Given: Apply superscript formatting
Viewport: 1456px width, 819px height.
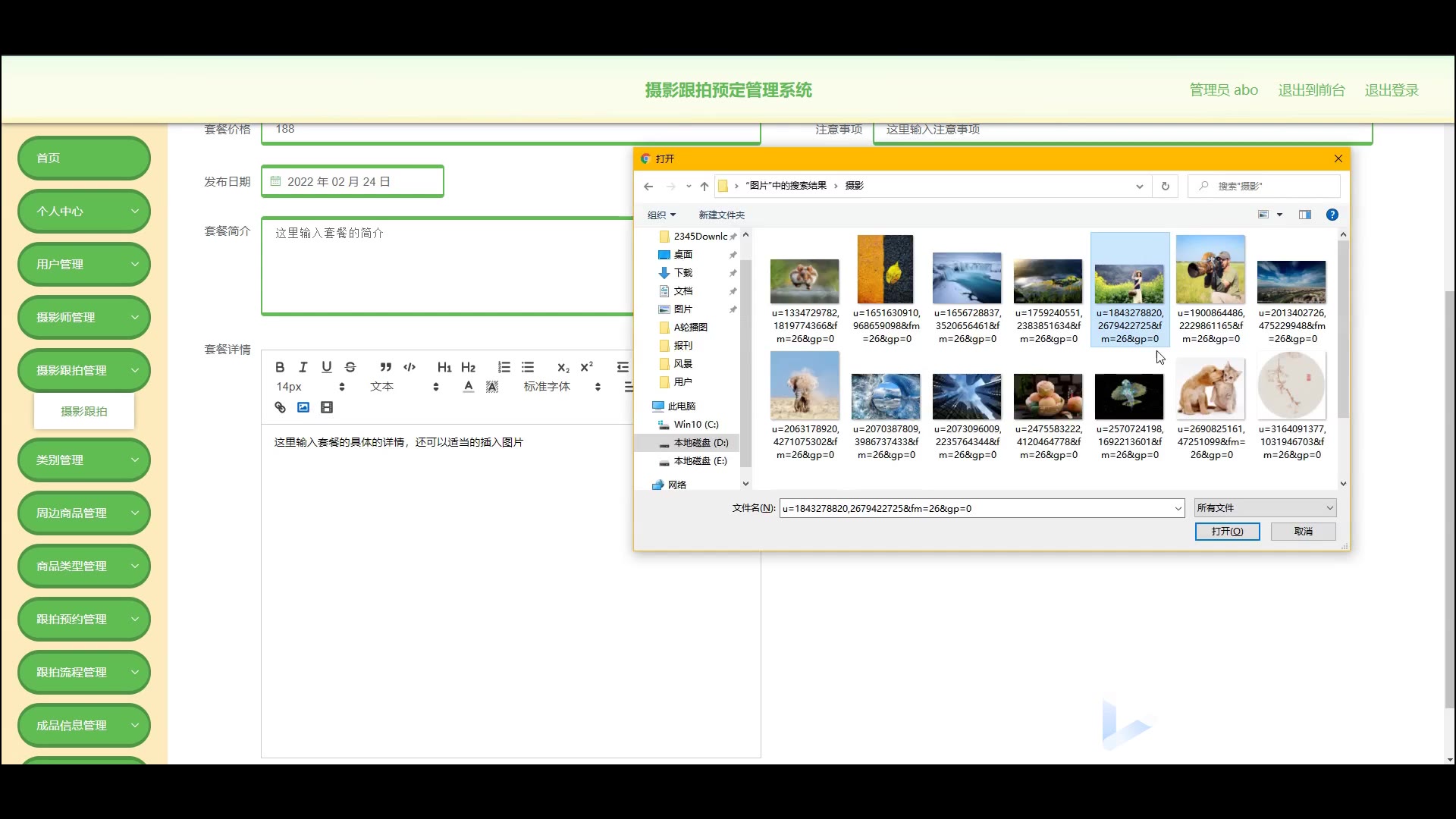Looking at the screenshot, I should point(587,367).
